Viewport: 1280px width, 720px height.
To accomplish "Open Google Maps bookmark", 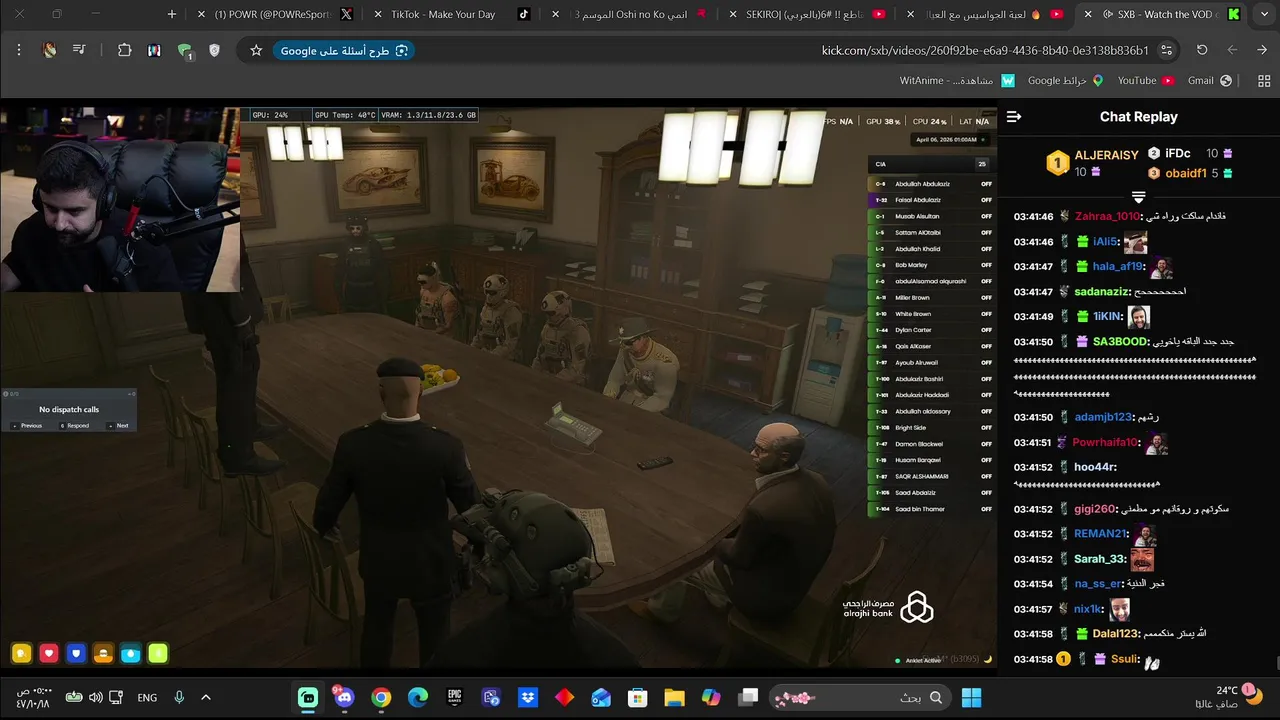I will 1064,81.
